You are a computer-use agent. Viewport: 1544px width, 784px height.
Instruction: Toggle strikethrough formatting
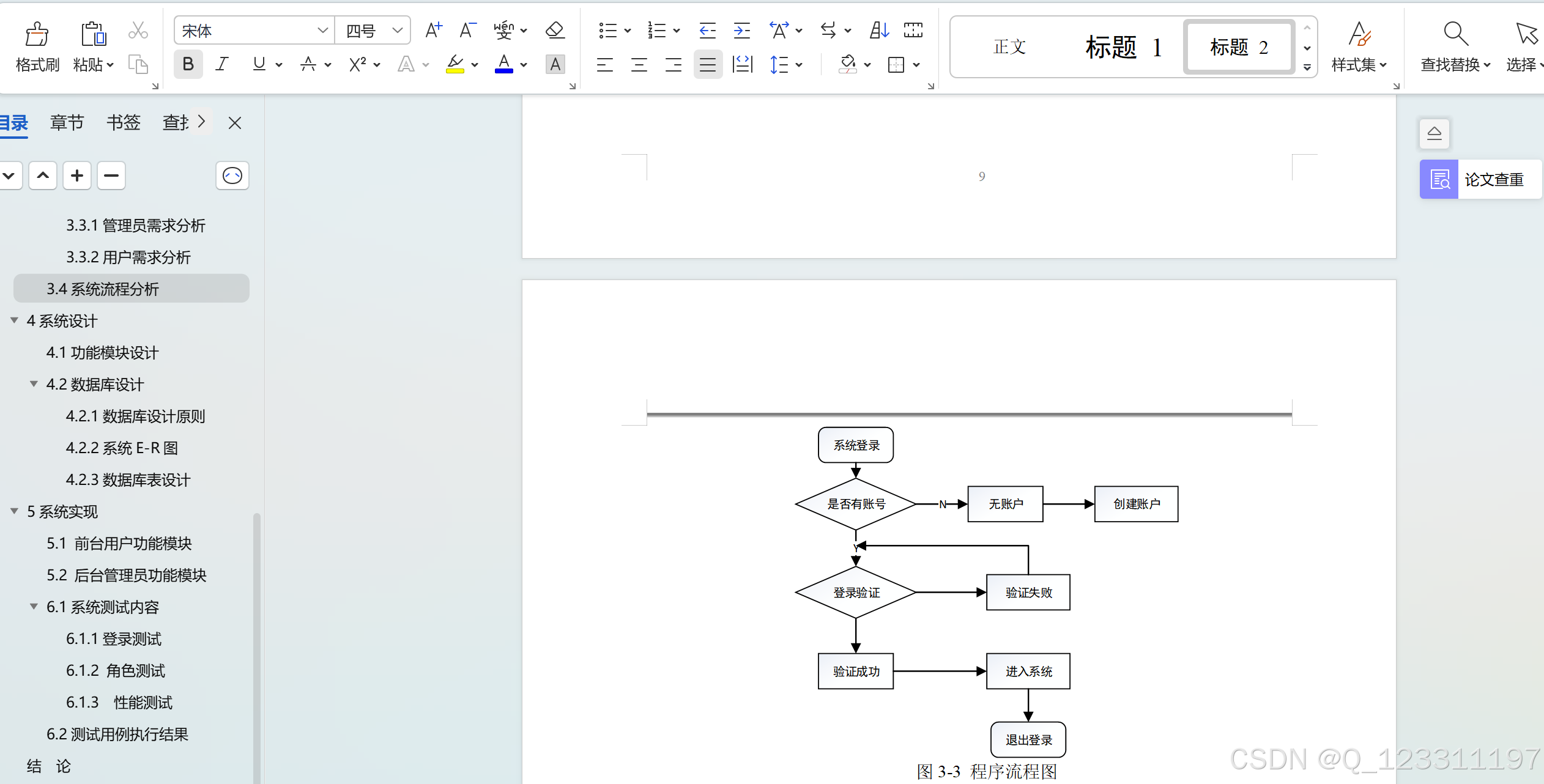point(308,64)
